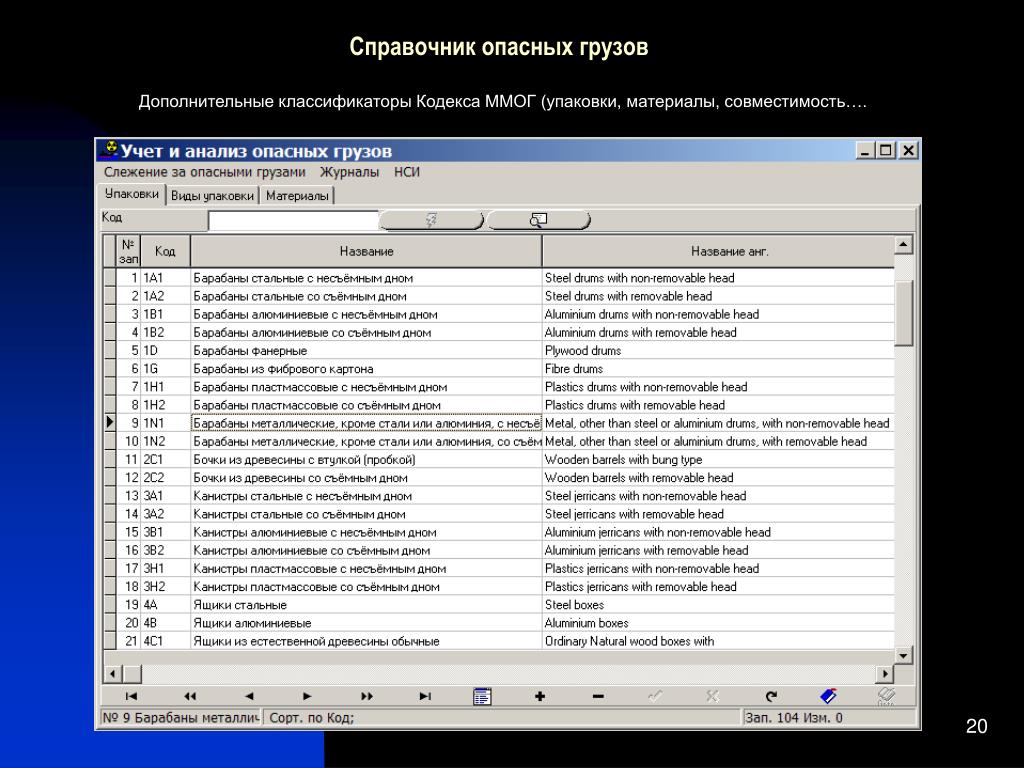Click status bar text Зап. 104 Изм. 0

click(793, 718)
